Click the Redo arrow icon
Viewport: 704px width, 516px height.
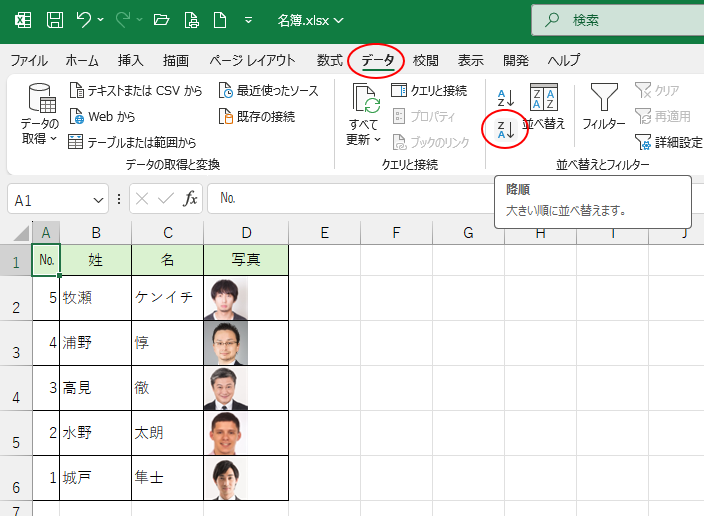123,20
